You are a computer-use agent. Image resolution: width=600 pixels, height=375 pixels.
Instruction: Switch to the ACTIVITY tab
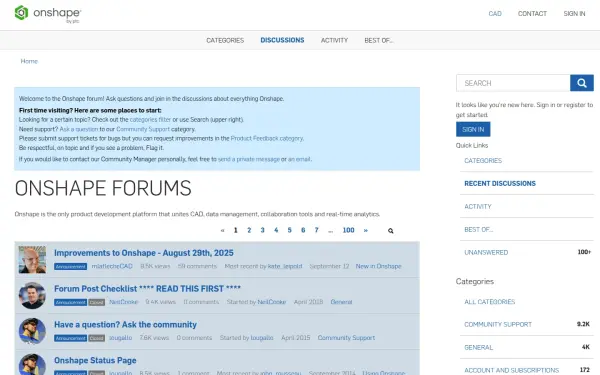pyautogui.click(x=334, y=40)
